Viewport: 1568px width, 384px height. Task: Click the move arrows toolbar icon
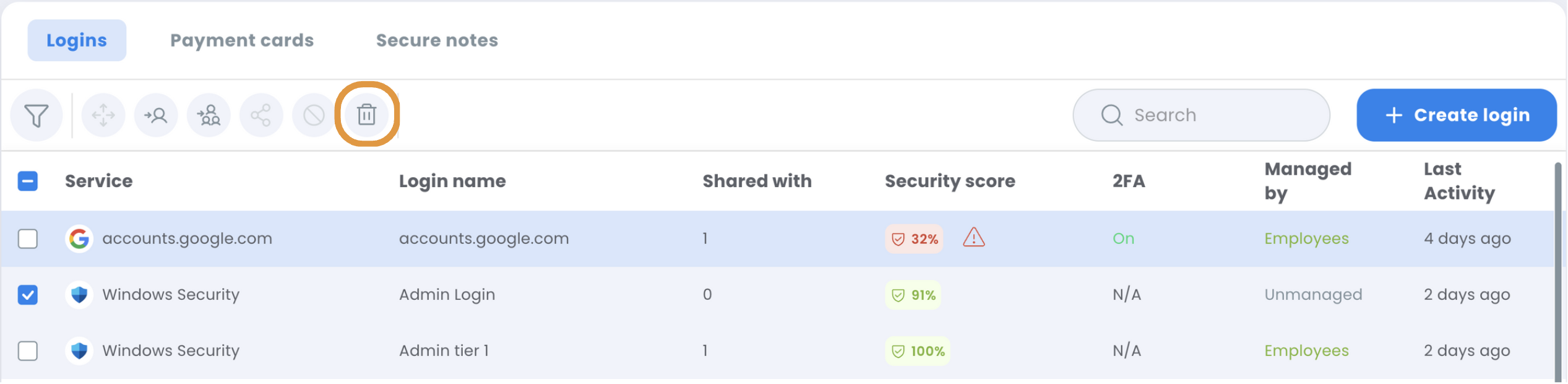point(103,115)
